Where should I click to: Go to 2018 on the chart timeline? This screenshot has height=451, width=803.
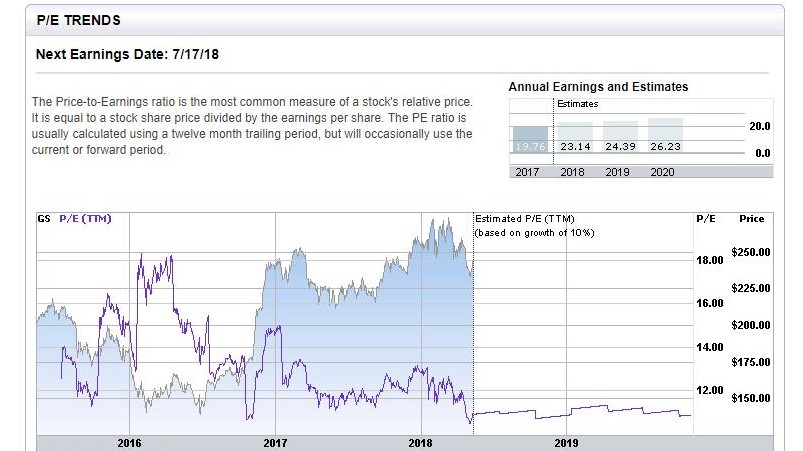[x=420, y=442]
